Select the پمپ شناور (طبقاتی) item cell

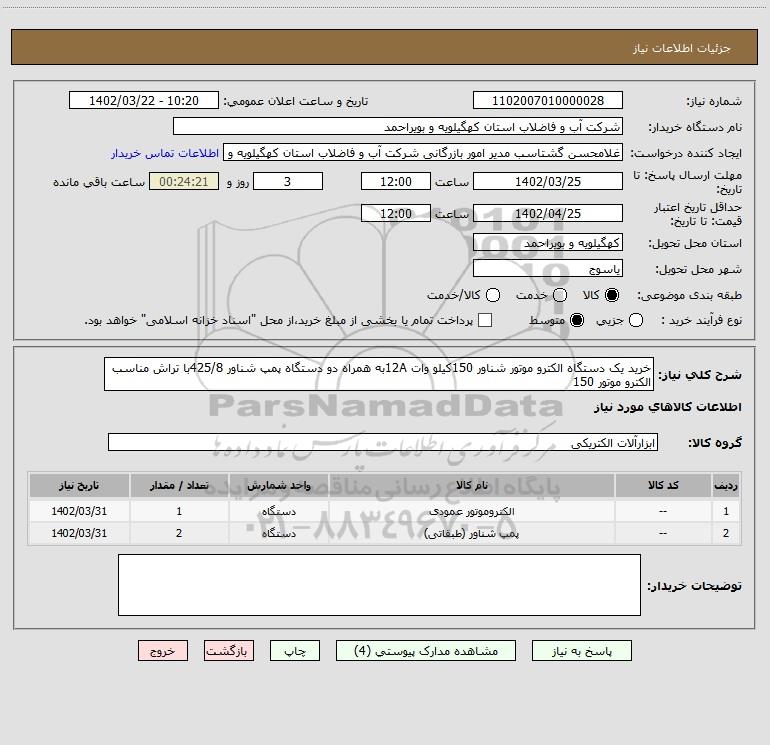pyautogui.click(x=471, y=533)
